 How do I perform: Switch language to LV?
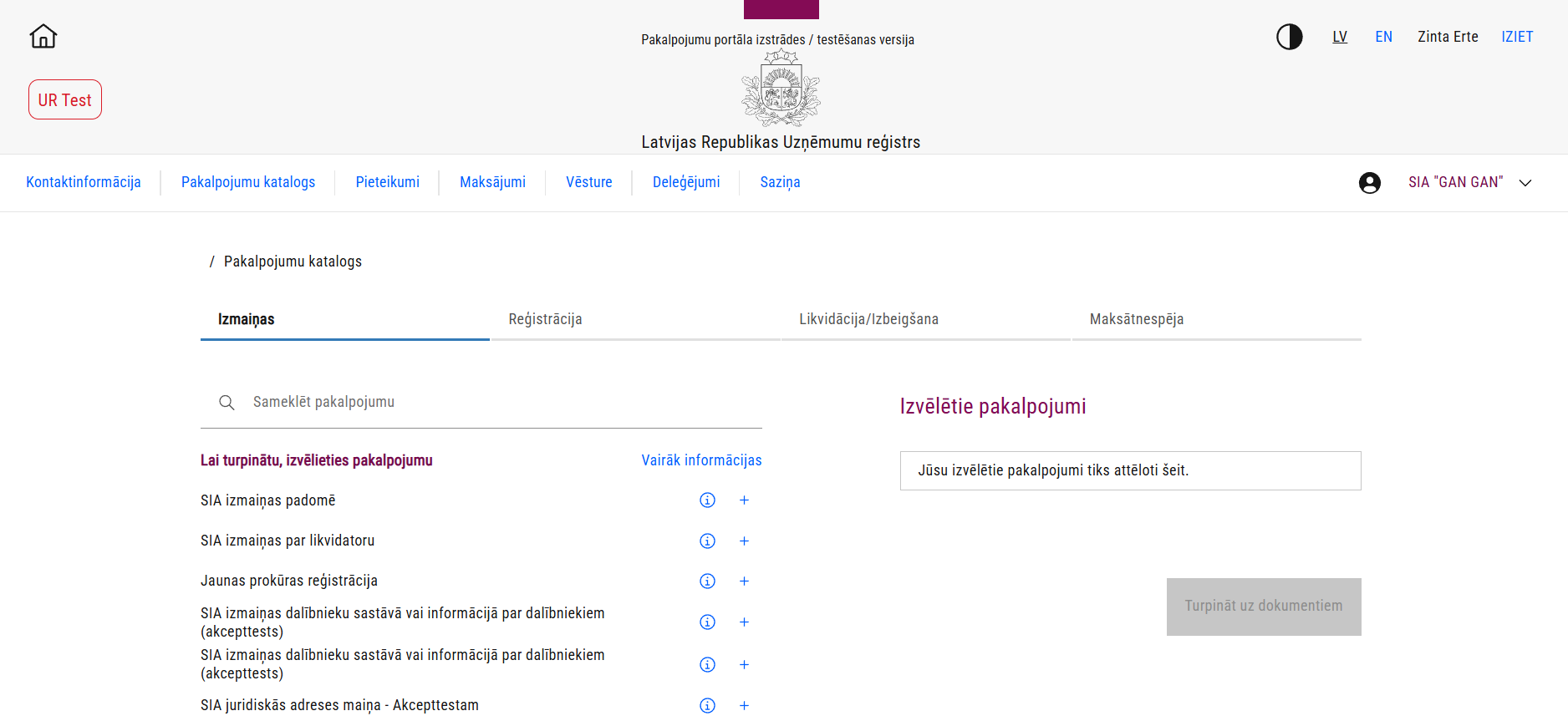coord(1340,37)
